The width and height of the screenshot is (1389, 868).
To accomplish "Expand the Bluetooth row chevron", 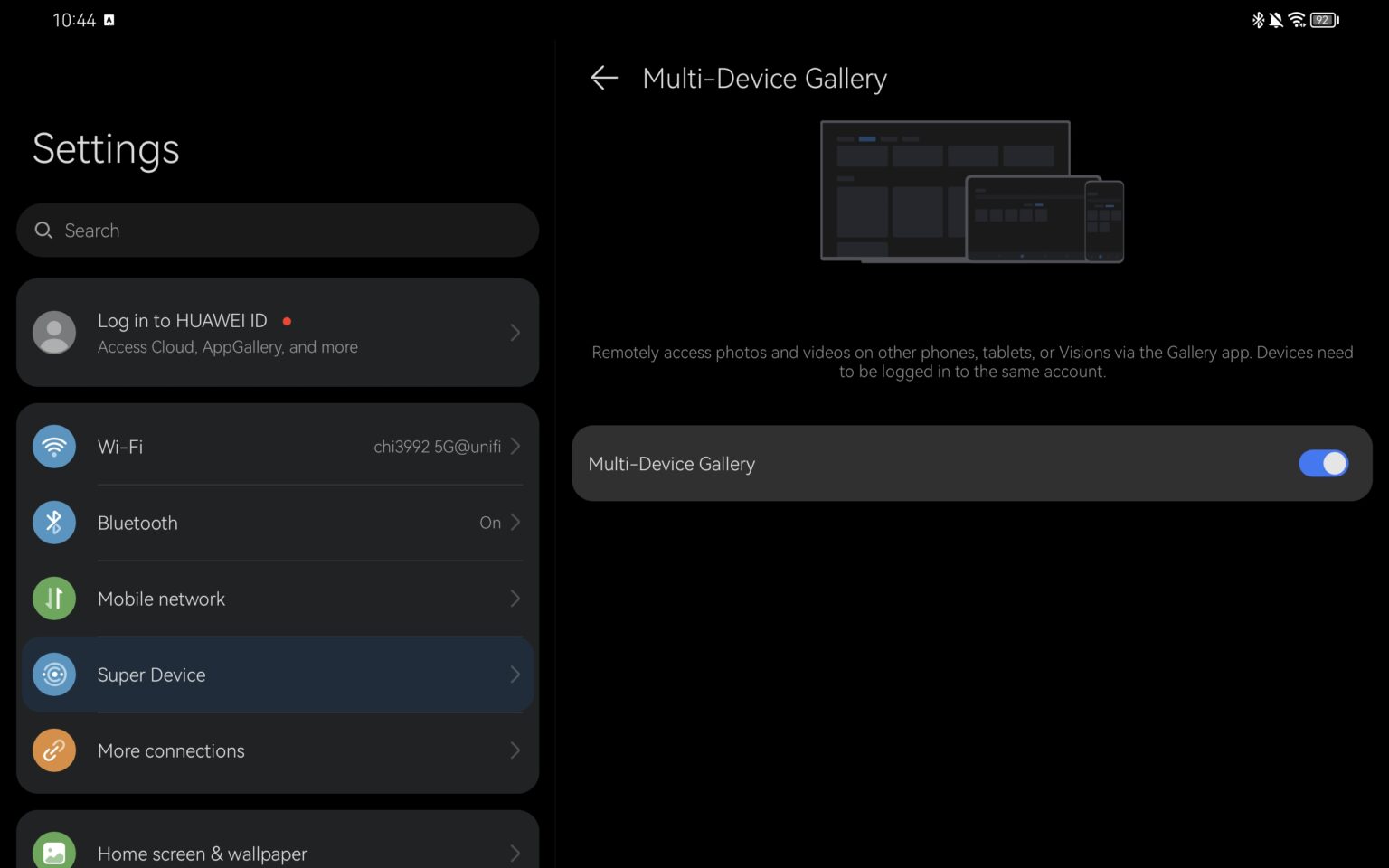I will tap(515, 523).
